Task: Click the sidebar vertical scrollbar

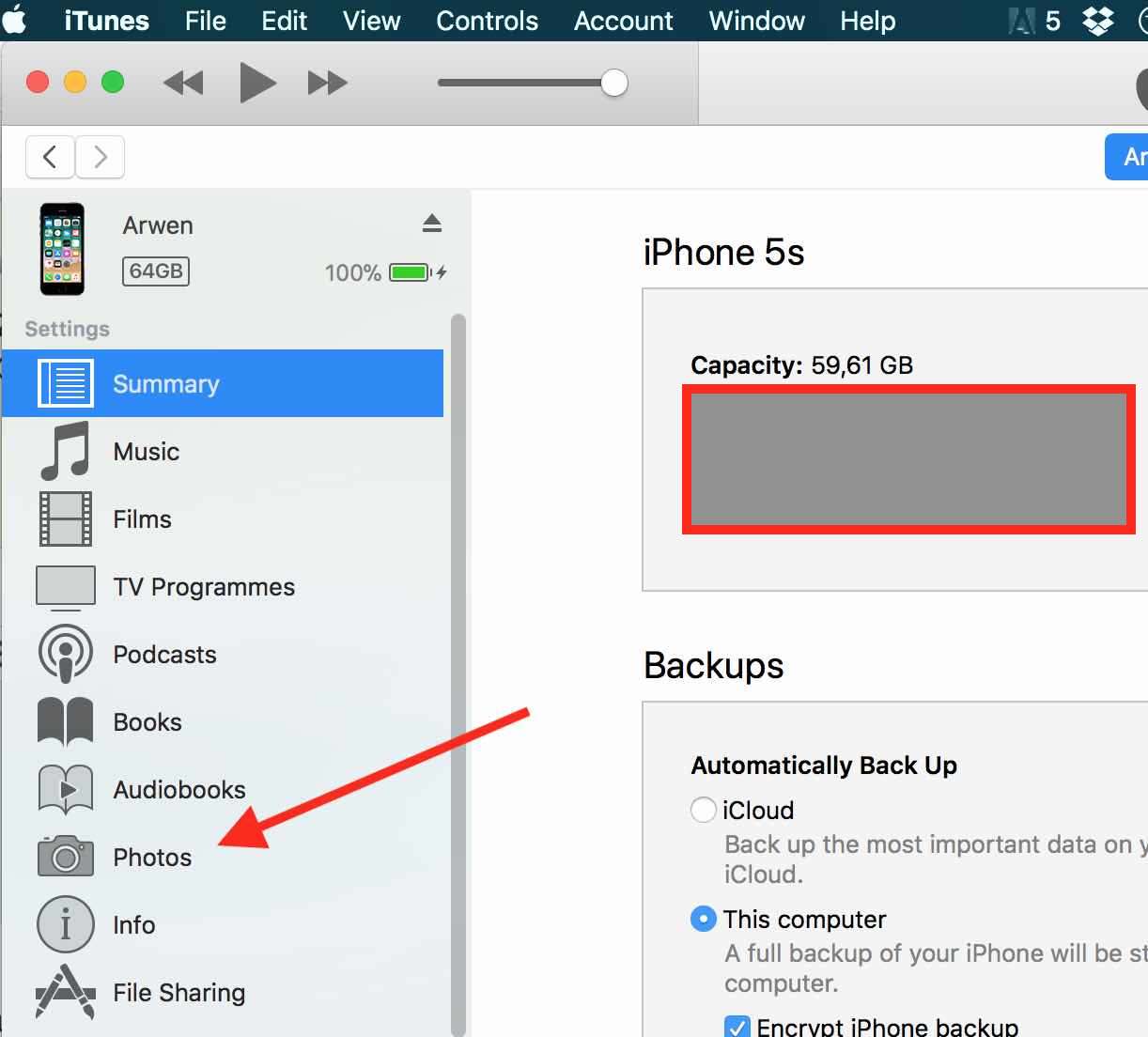Action: (458, 674)
